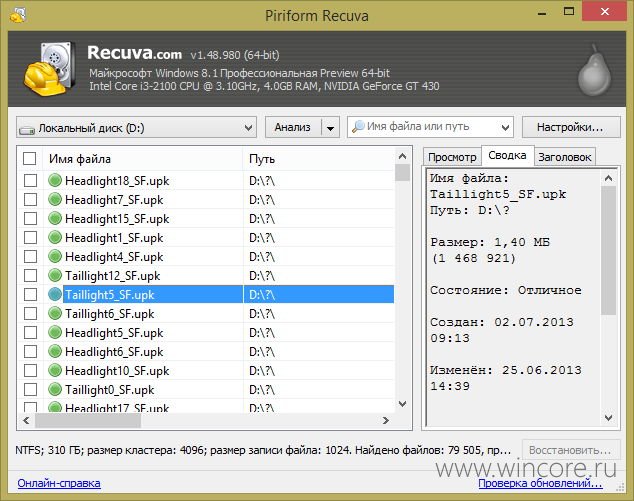Check the box for Taillight0_SF.upk
Image resolution: width=634 pixels, height=501 pixels.
pos(30,389)
